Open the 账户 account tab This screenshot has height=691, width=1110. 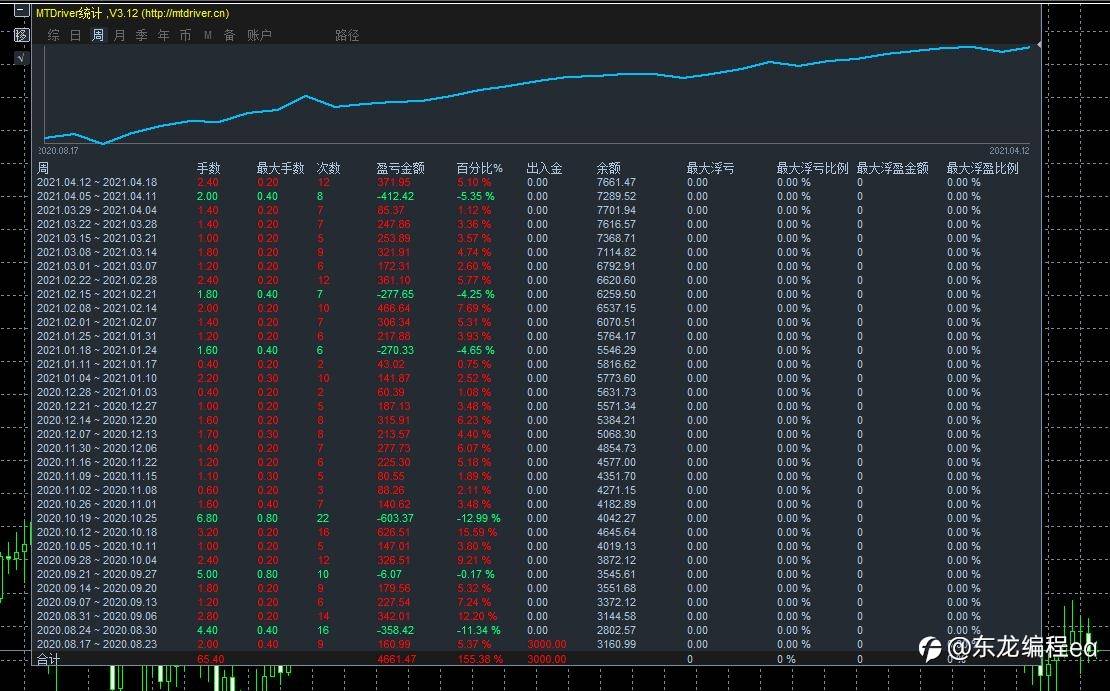click(x=259, y=36)
